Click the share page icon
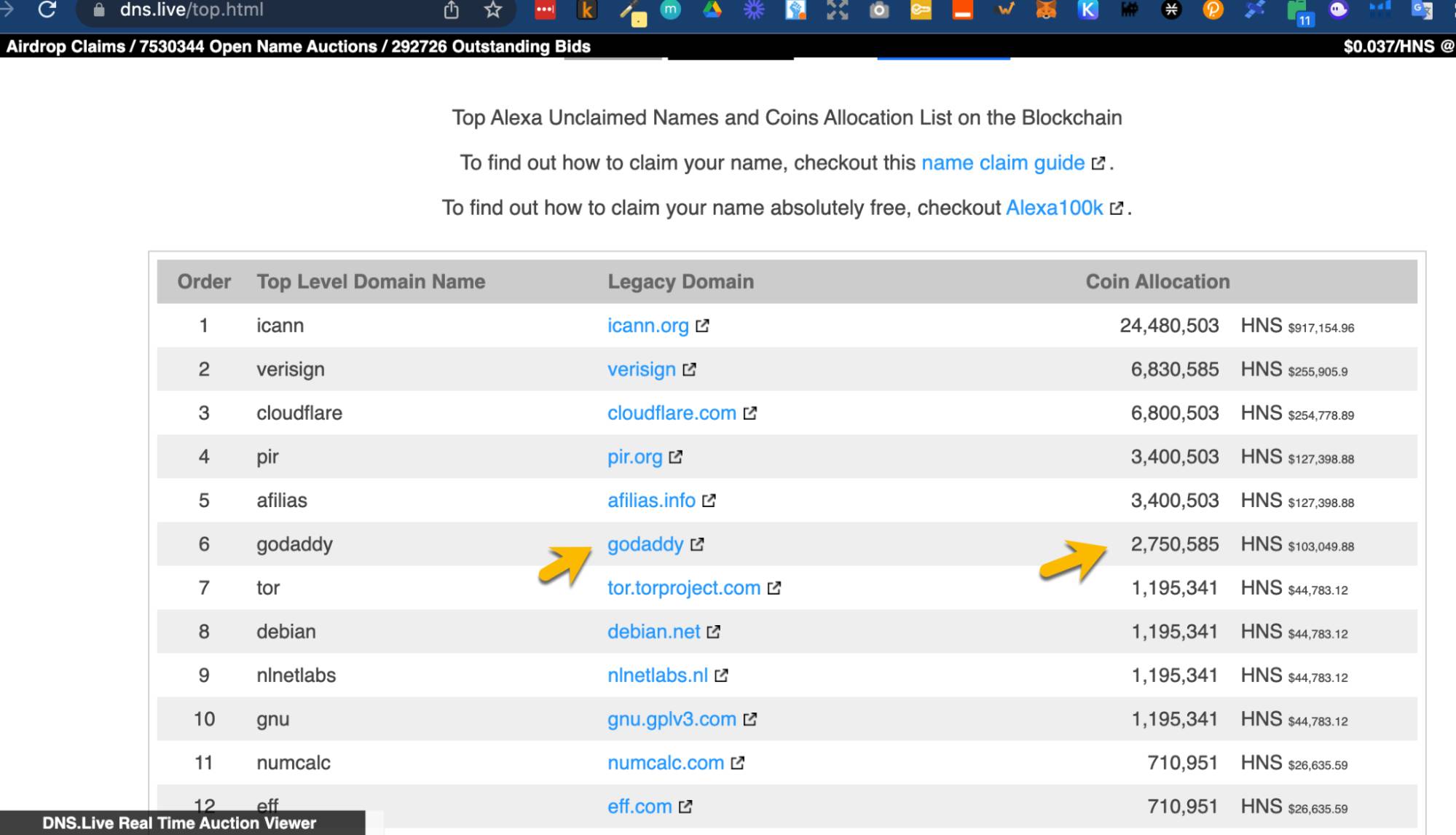 pos(452,9)
